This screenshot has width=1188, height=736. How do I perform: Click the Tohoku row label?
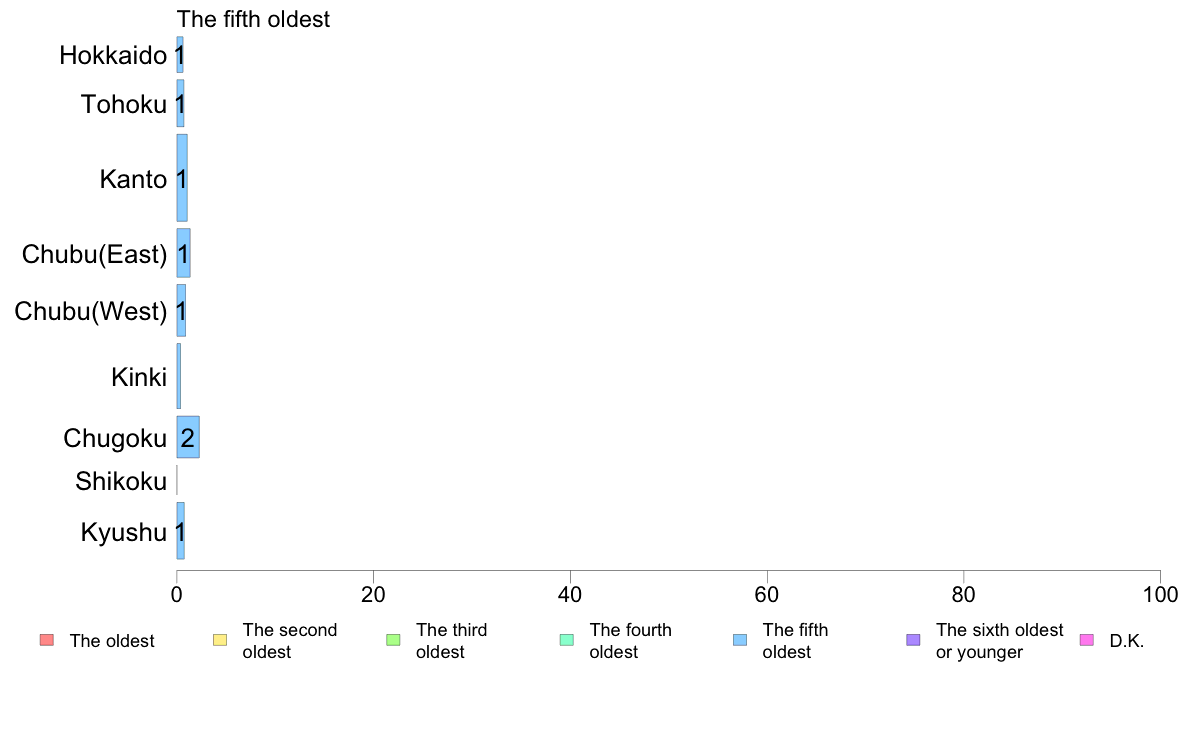pos(123,104)
